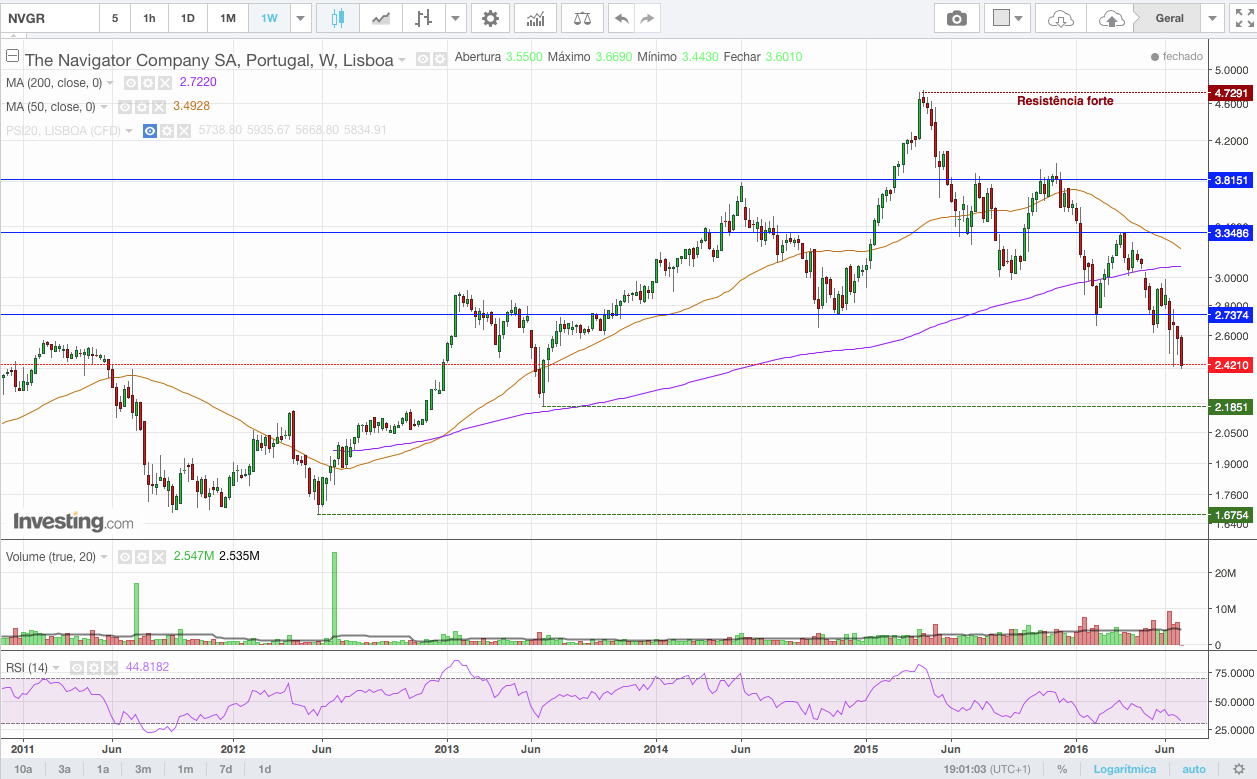
Task: Expand MA (200, close, 0) dropdown
Action: (x=110, y=83)
